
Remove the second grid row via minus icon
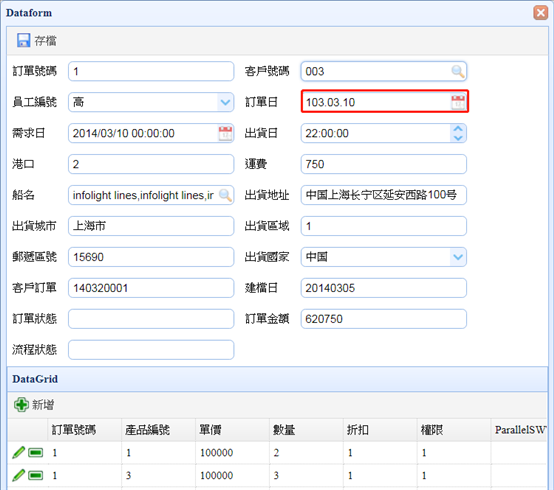(x=36, y=475)
